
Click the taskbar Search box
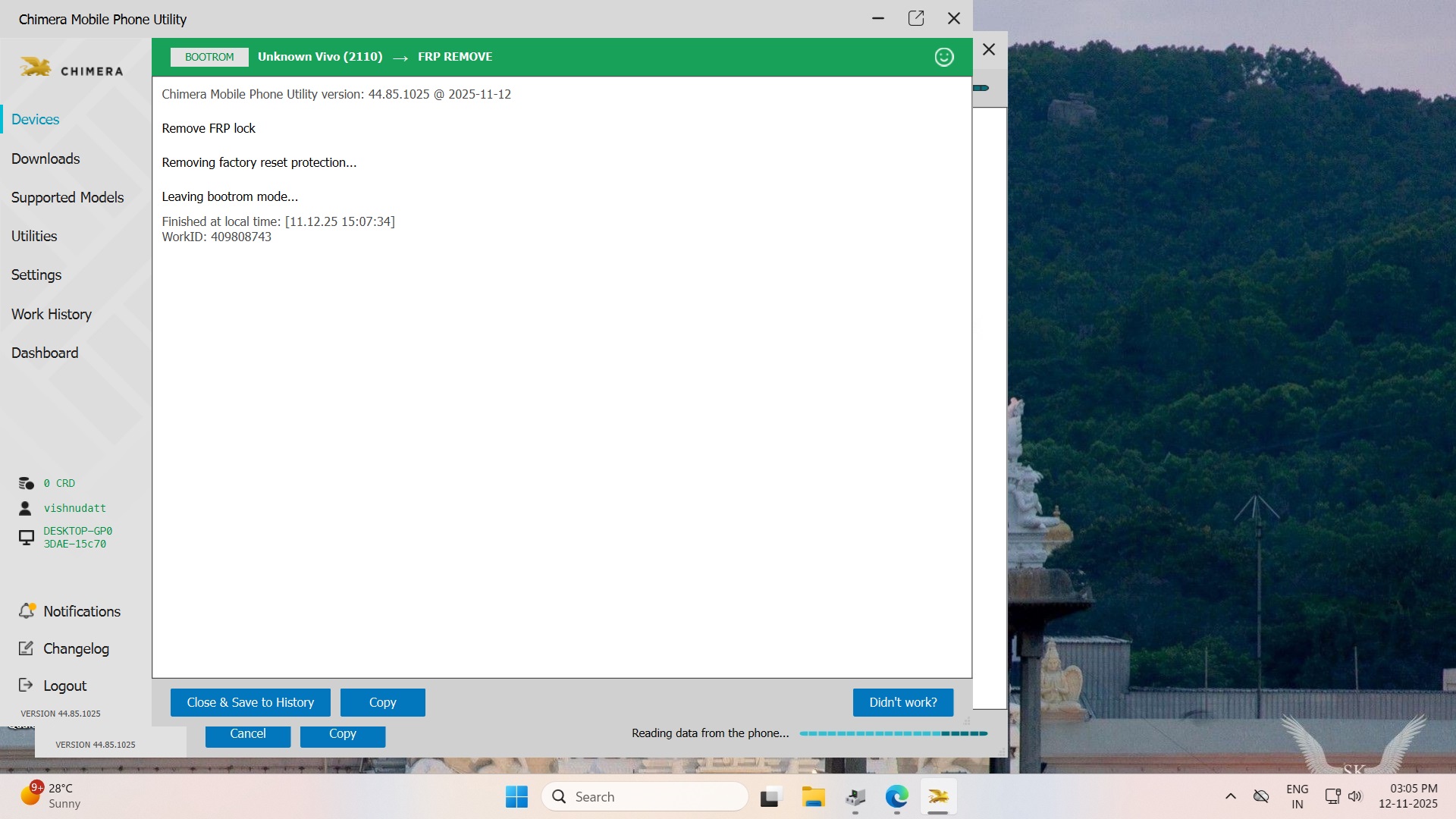click(x=645, y=797)
